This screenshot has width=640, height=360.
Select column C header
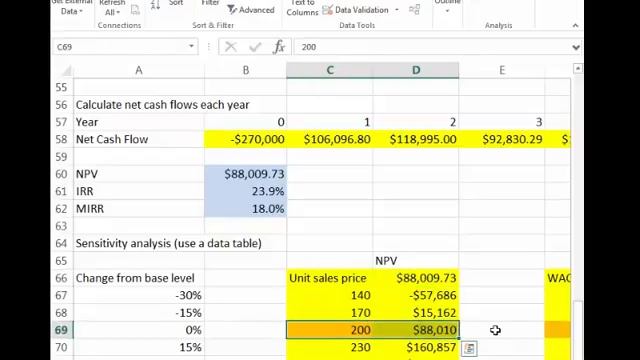coord(330,70)
